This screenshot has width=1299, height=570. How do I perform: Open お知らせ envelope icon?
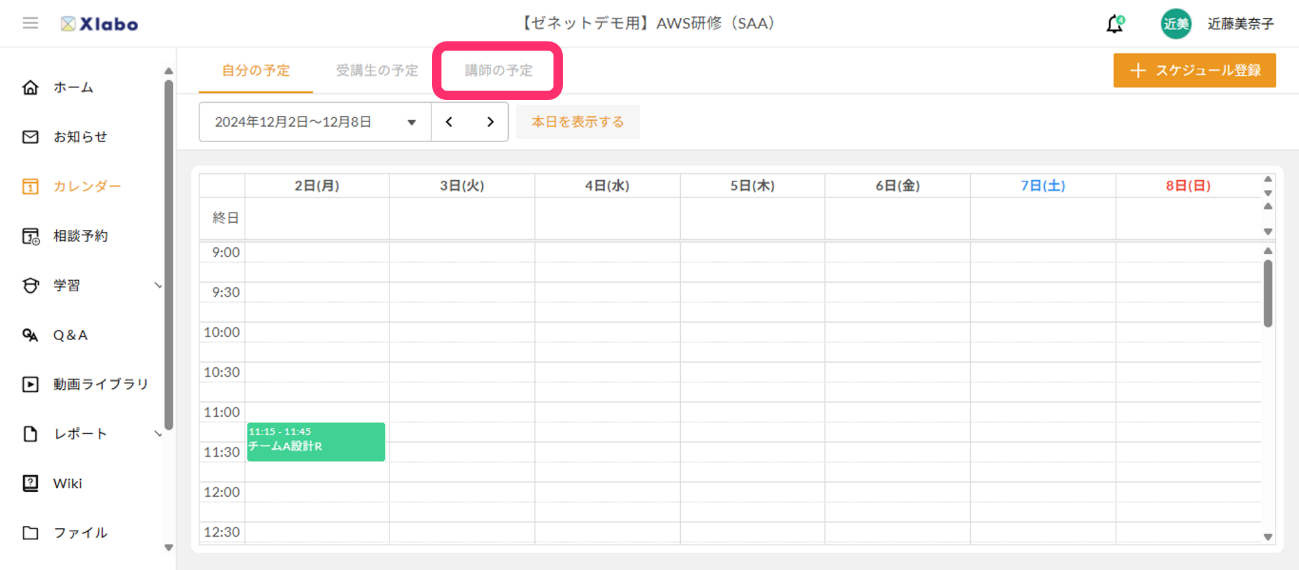click(31, 137)
